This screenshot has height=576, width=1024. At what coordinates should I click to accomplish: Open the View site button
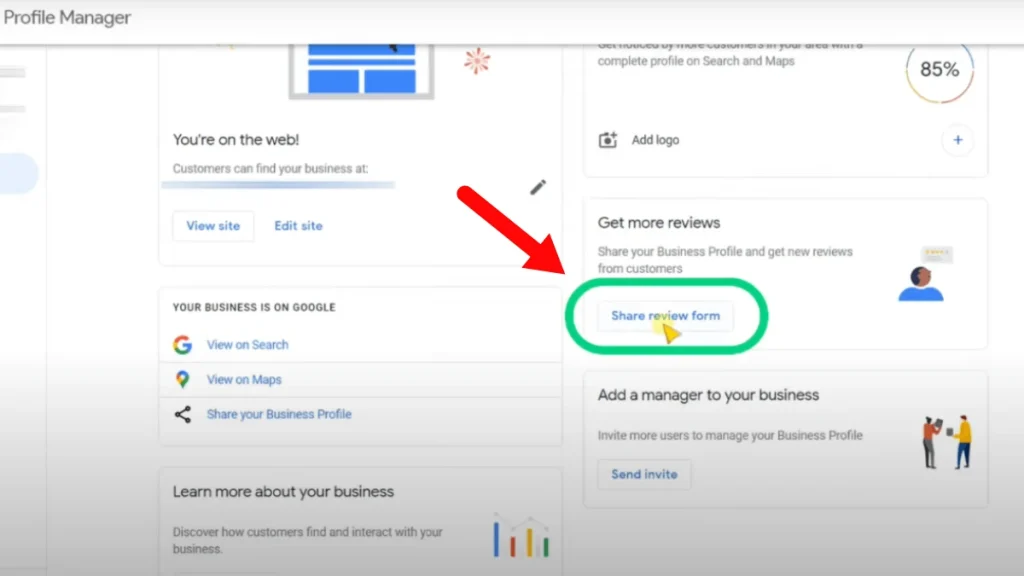(x=213, y=226)
